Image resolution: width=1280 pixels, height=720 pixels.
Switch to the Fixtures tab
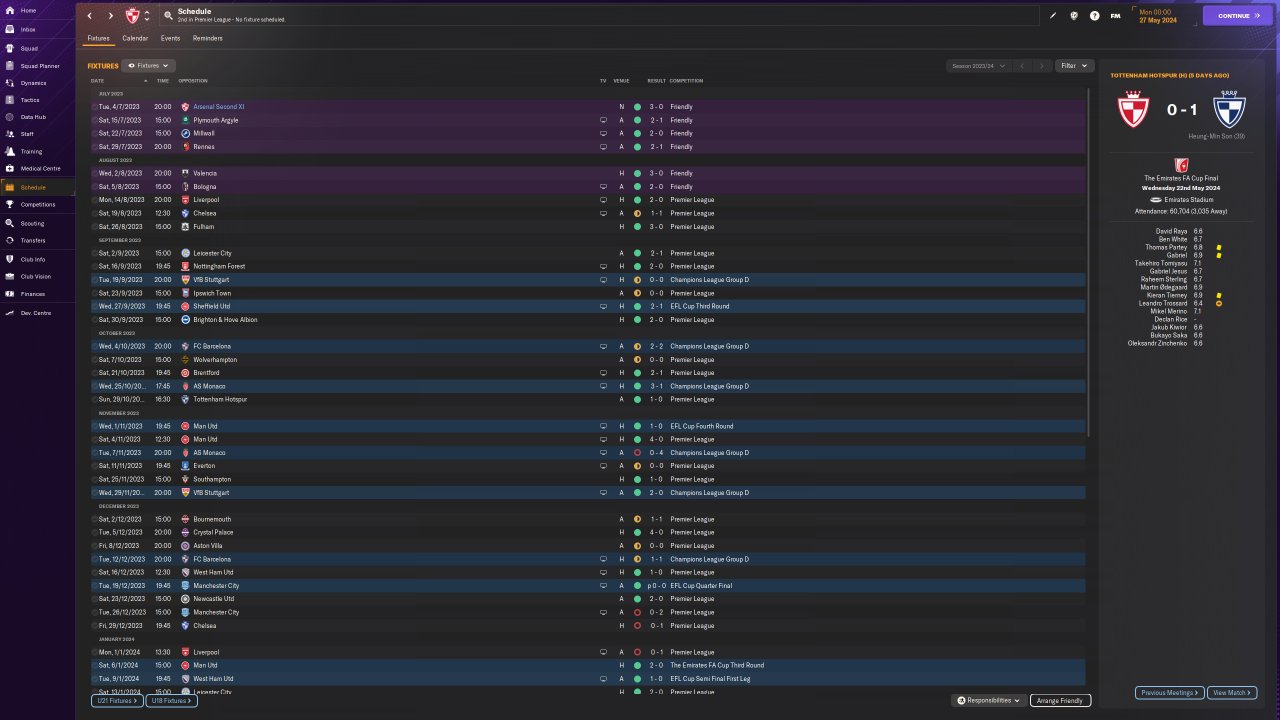(98, 38)
